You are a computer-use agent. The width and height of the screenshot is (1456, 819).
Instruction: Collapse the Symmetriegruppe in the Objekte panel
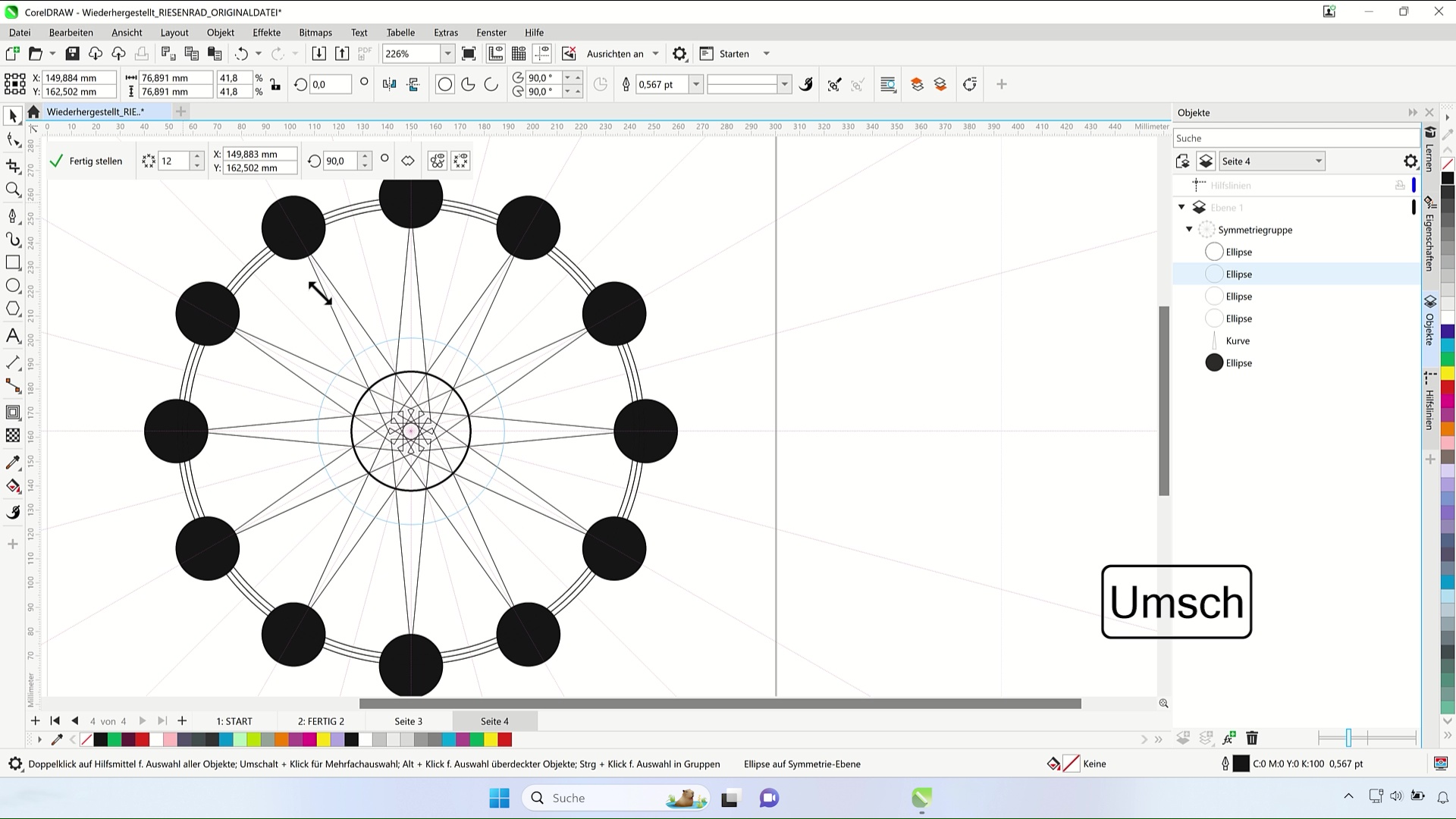pos(1190,229)
